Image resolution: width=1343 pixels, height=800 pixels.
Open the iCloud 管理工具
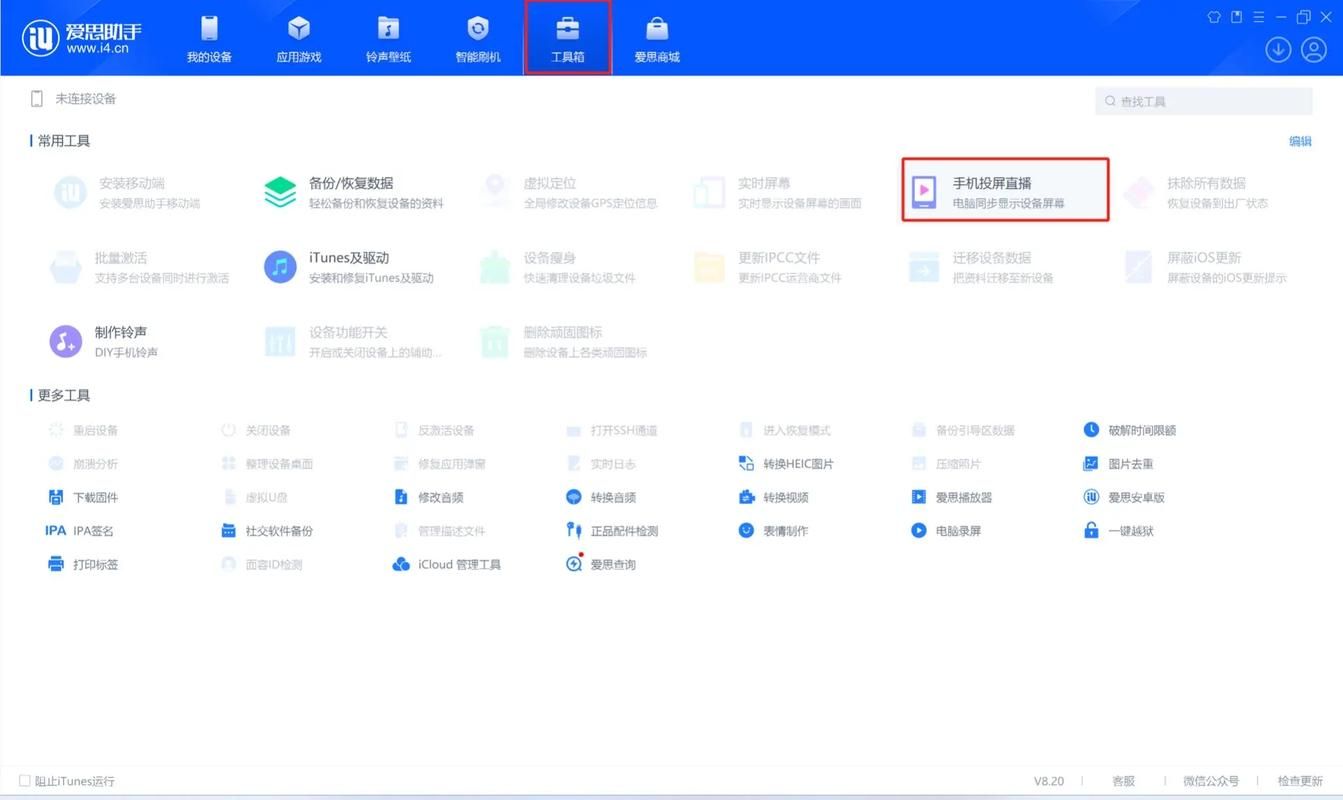[447, 565]
